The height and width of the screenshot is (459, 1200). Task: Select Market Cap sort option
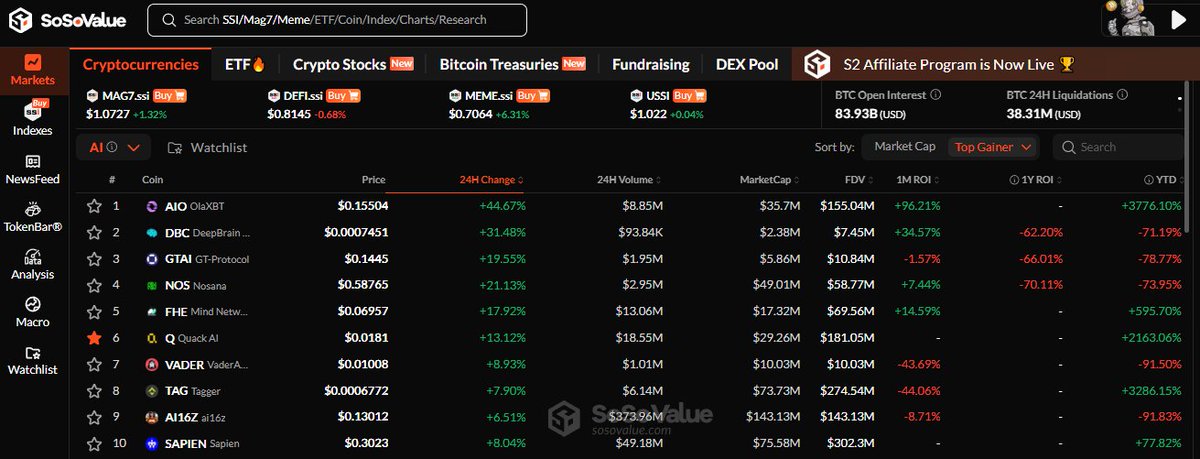905,147
